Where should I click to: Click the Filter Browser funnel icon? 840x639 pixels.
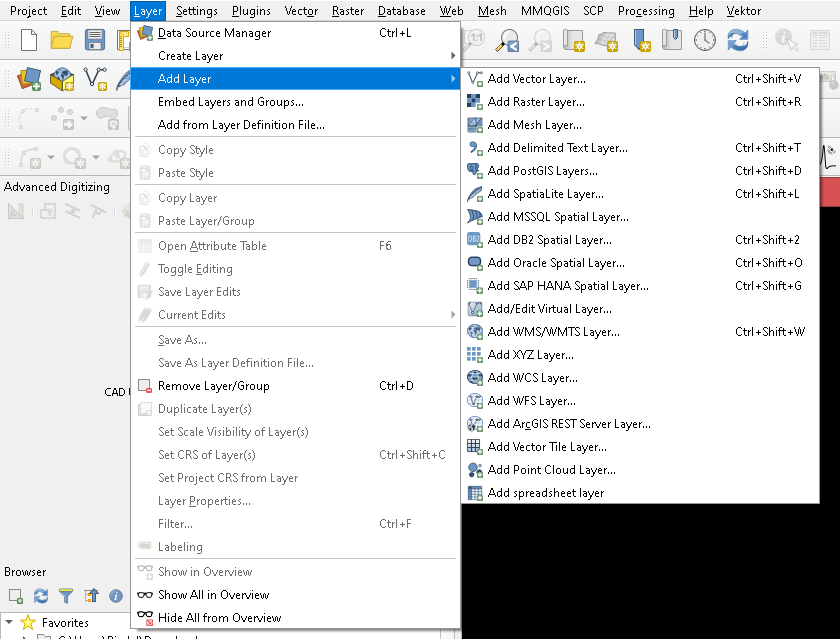(66, 596)
